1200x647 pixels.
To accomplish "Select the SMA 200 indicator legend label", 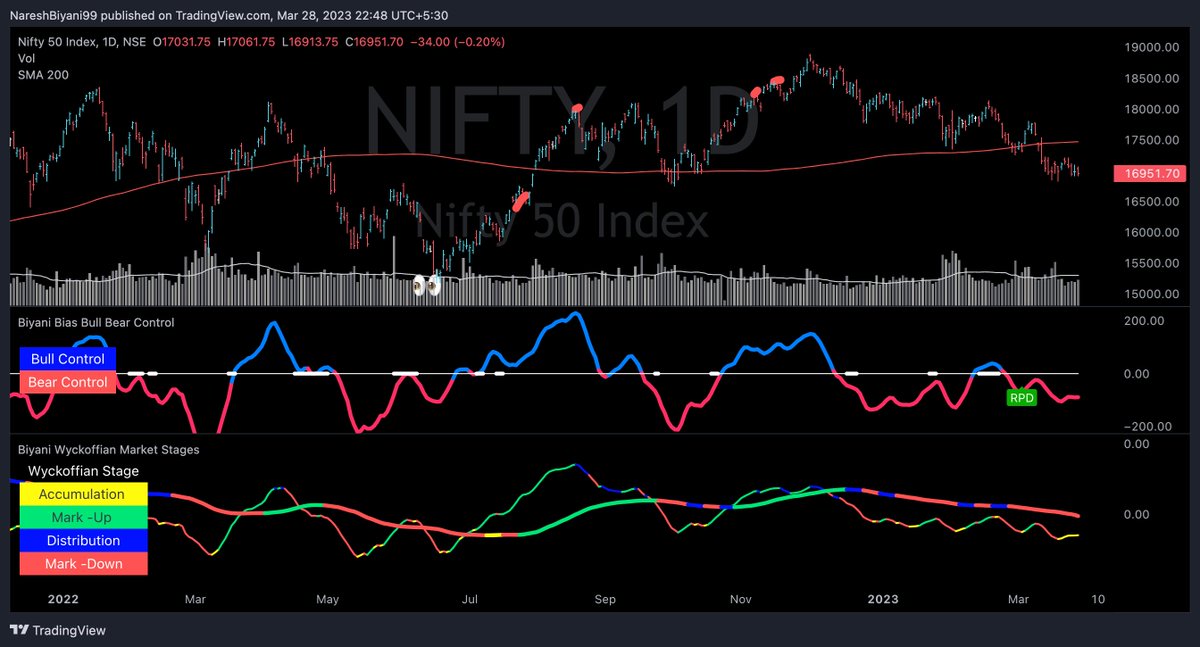I will click(43, 76).
